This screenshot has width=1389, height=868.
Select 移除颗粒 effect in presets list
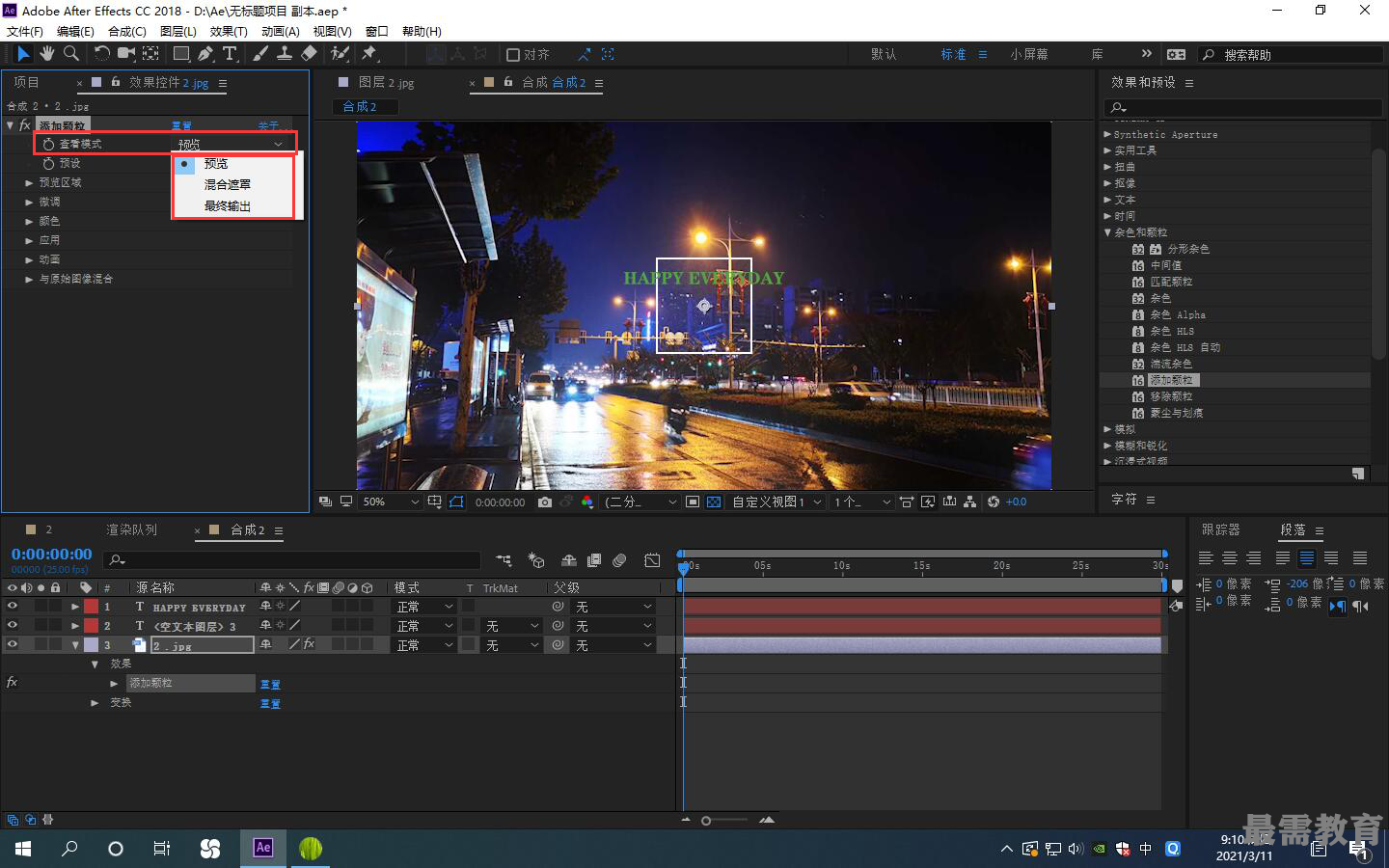click(x=1171, y=396)
